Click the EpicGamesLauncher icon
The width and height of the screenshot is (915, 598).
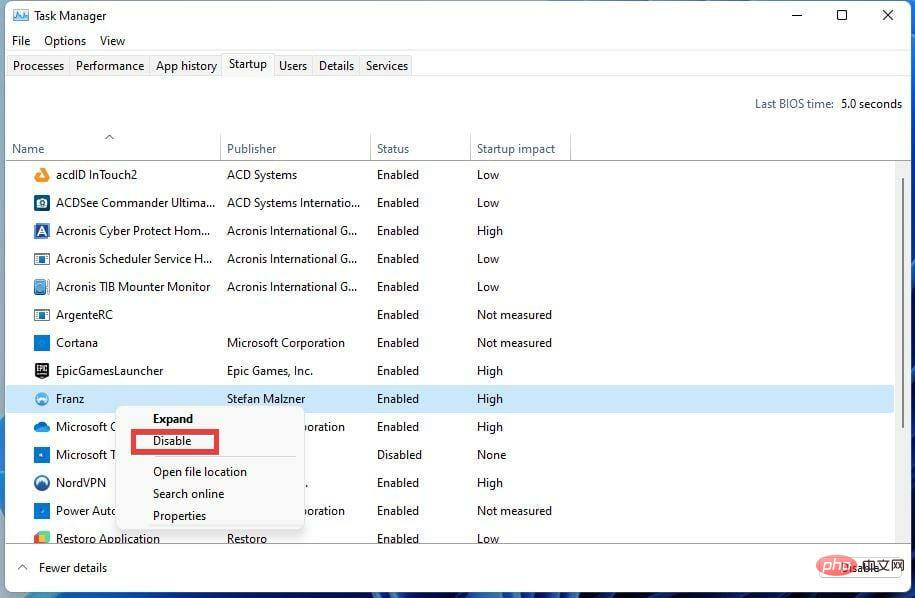click(41, 370)
